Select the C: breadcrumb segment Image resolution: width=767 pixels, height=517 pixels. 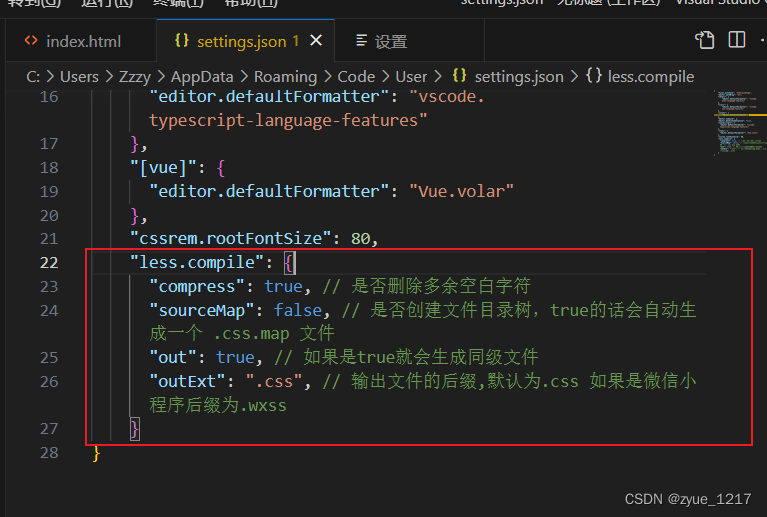(x=33, y=77)
